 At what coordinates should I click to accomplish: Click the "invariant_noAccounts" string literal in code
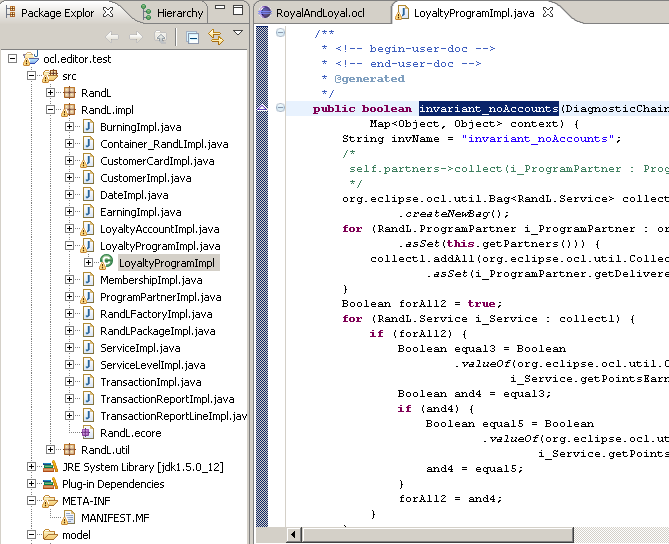(538, 139)
